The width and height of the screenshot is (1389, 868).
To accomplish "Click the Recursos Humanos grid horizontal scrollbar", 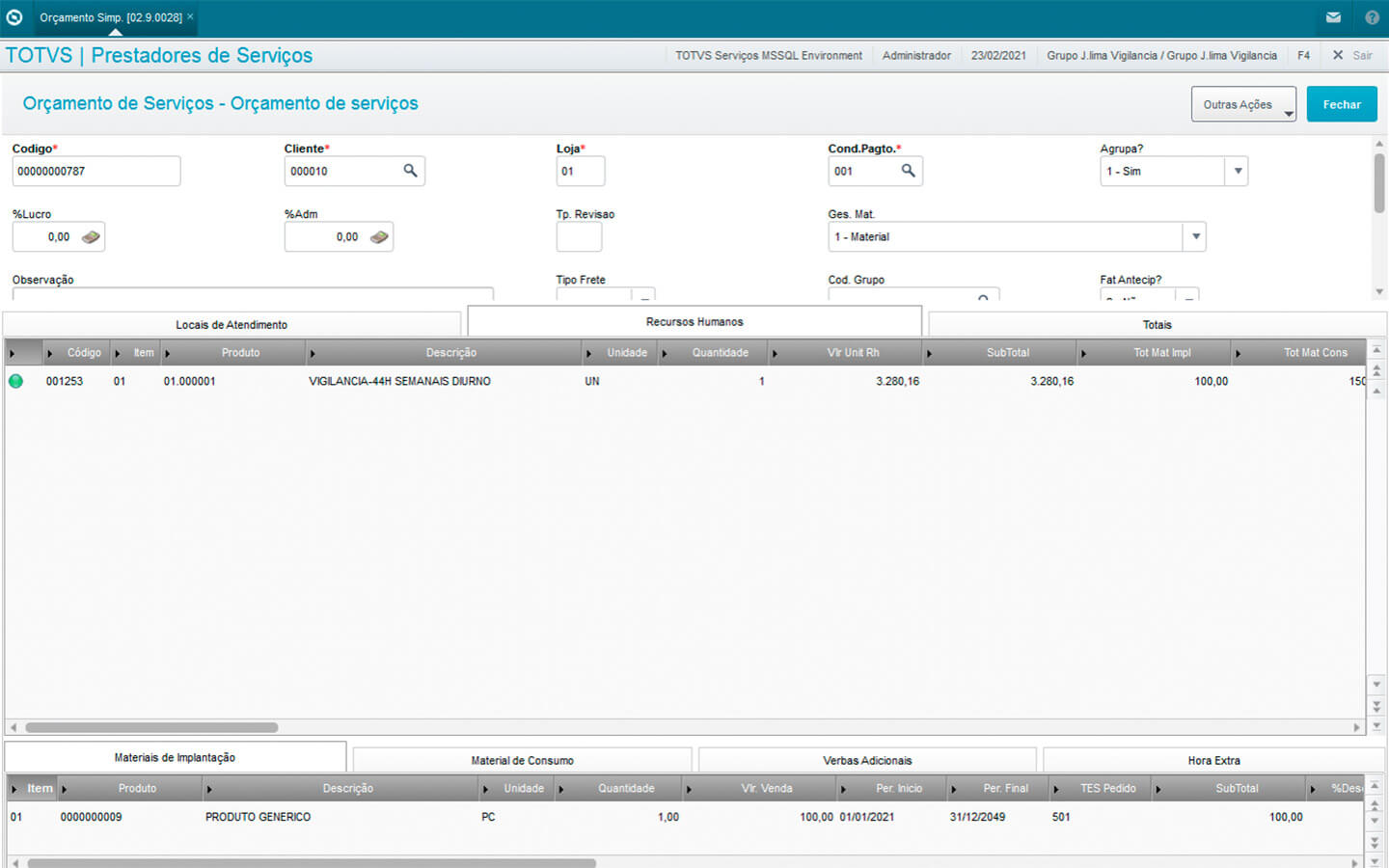I will click(151, 727).
